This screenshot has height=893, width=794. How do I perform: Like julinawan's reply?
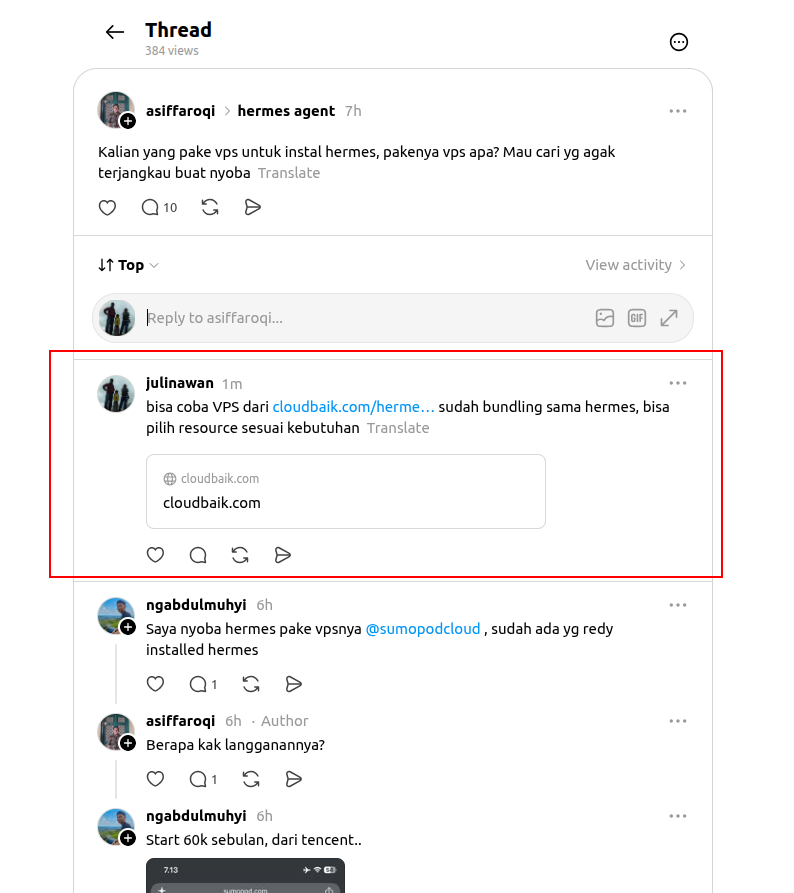[x=155, y=555]
